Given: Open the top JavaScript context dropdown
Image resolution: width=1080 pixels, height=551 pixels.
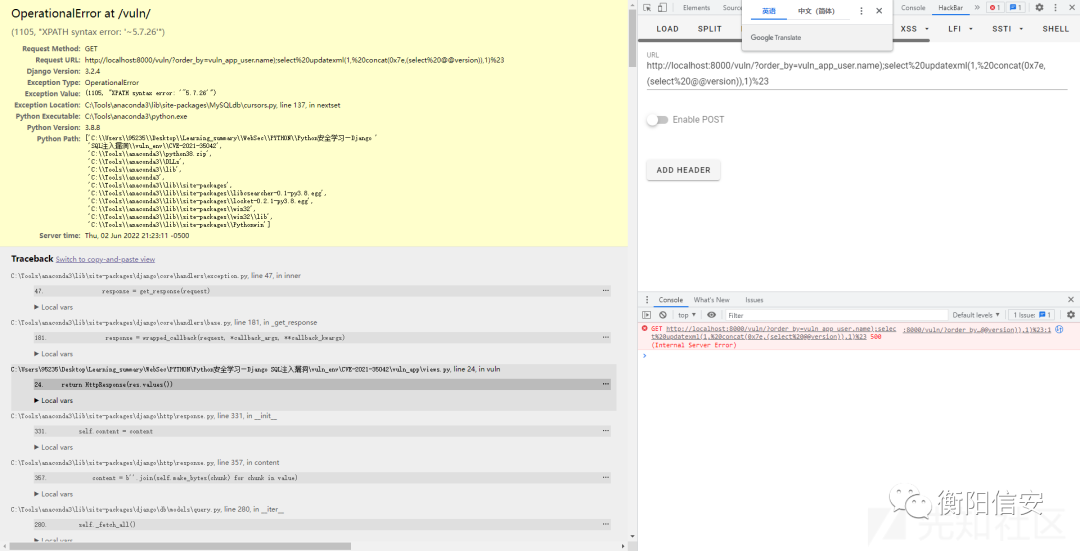Looking at the screenshot, I should click(687, 315).
